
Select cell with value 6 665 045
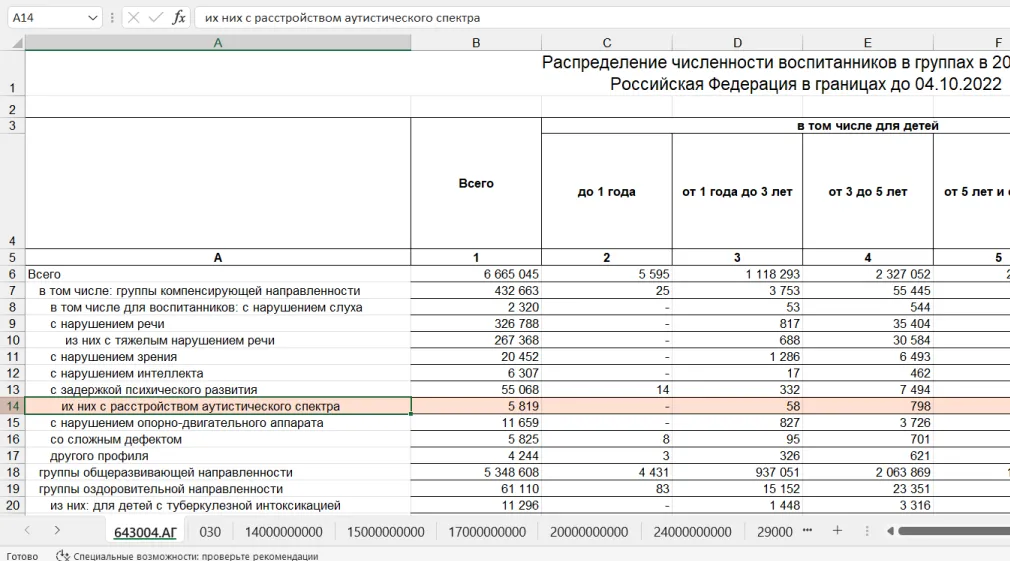(476, 274)
